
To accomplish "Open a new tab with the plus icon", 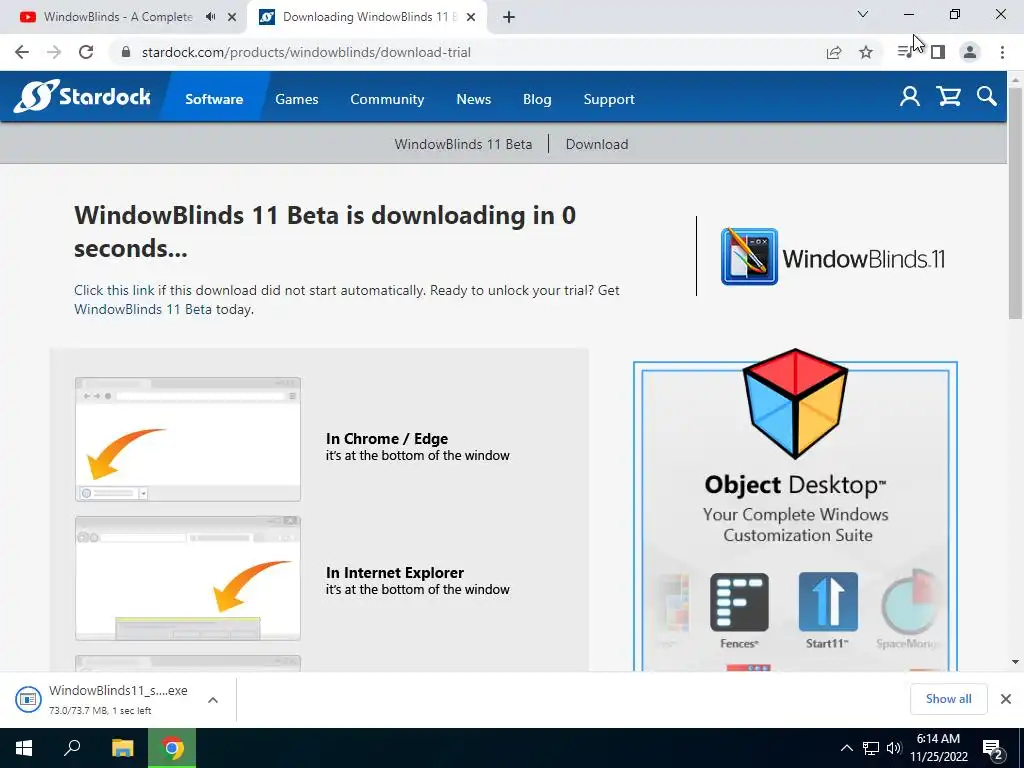I will 509,18.
